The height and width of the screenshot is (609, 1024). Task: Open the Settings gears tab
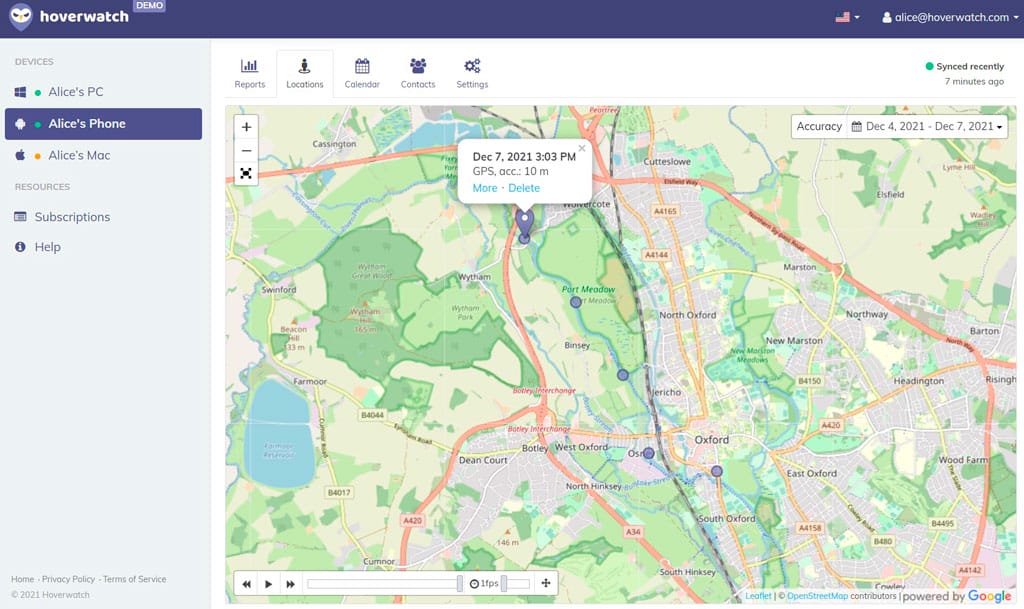coord(472,74)
